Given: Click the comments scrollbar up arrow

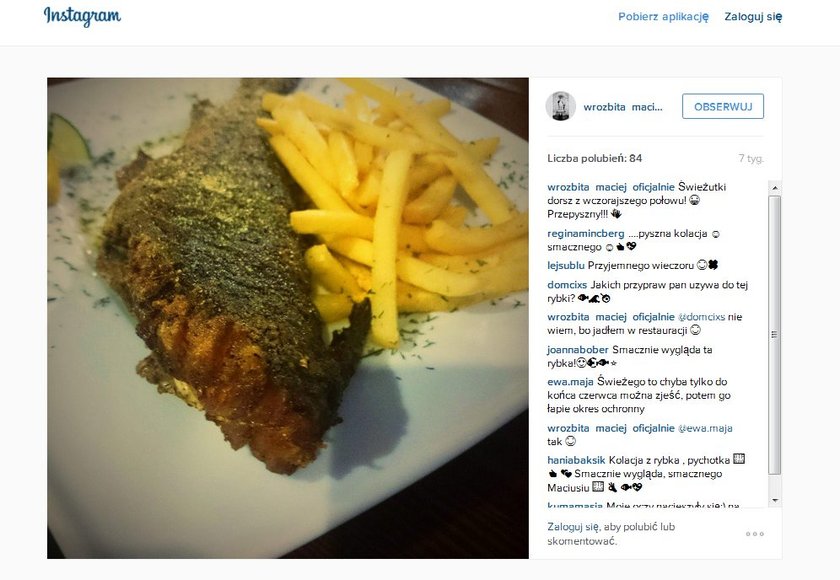Looking at the screenshot, I should 774,187.
